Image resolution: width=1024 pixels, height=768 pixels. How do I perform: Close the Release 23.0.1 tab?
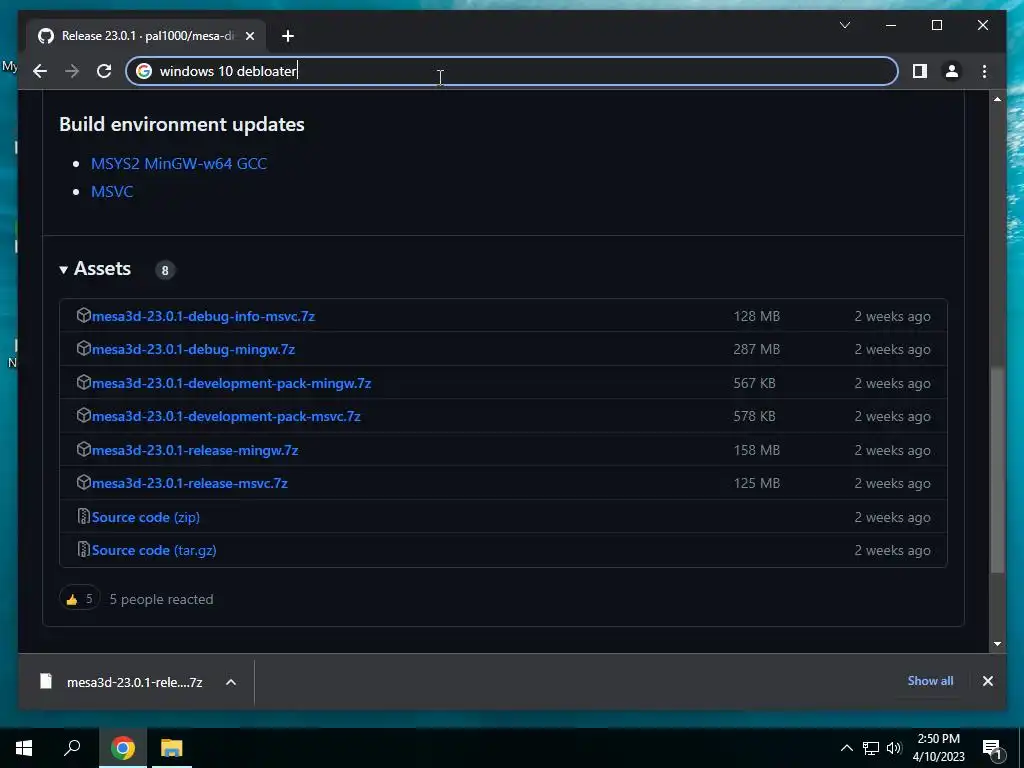tap(249, 36)
